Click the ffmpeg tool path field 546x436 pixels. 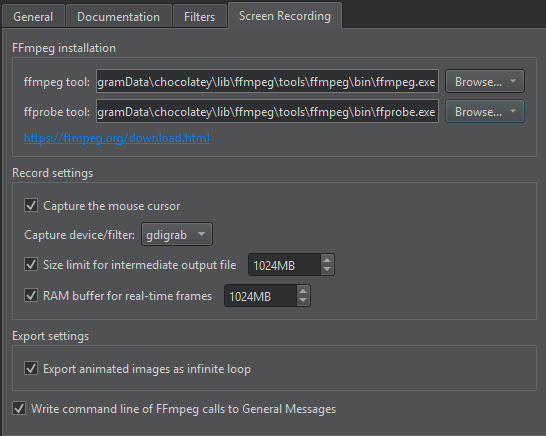click(x=267, y=81)
